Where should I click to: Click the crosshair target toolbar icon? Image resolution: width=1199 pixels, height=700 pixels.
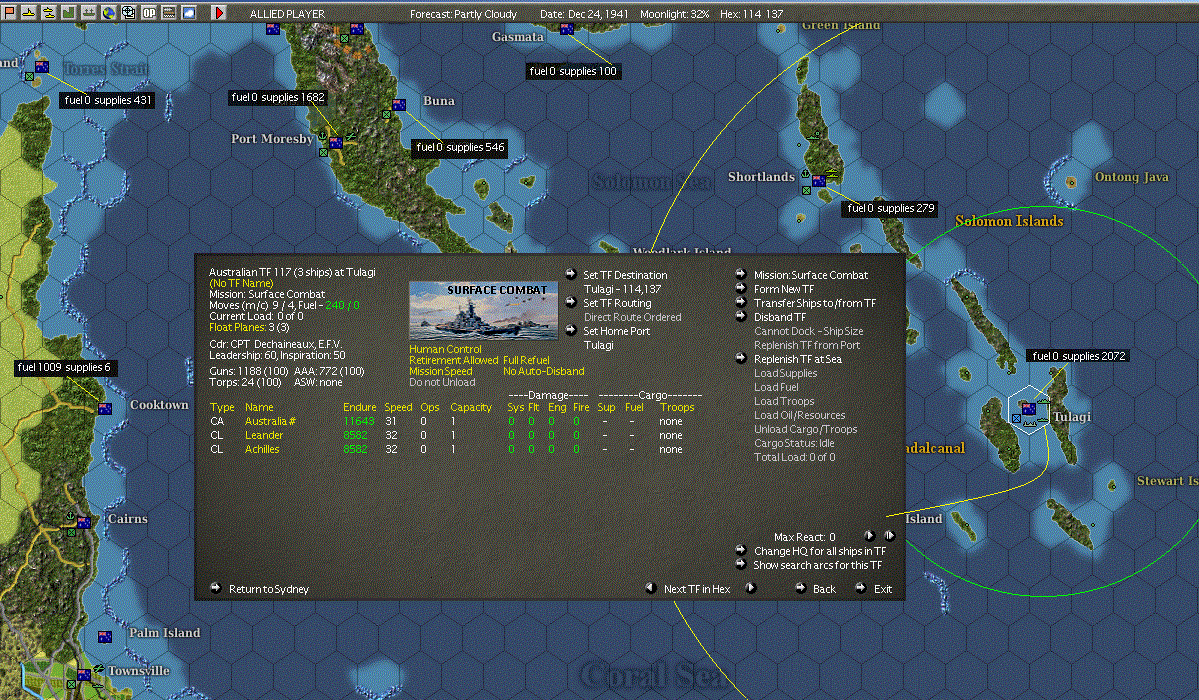[128, 12]
